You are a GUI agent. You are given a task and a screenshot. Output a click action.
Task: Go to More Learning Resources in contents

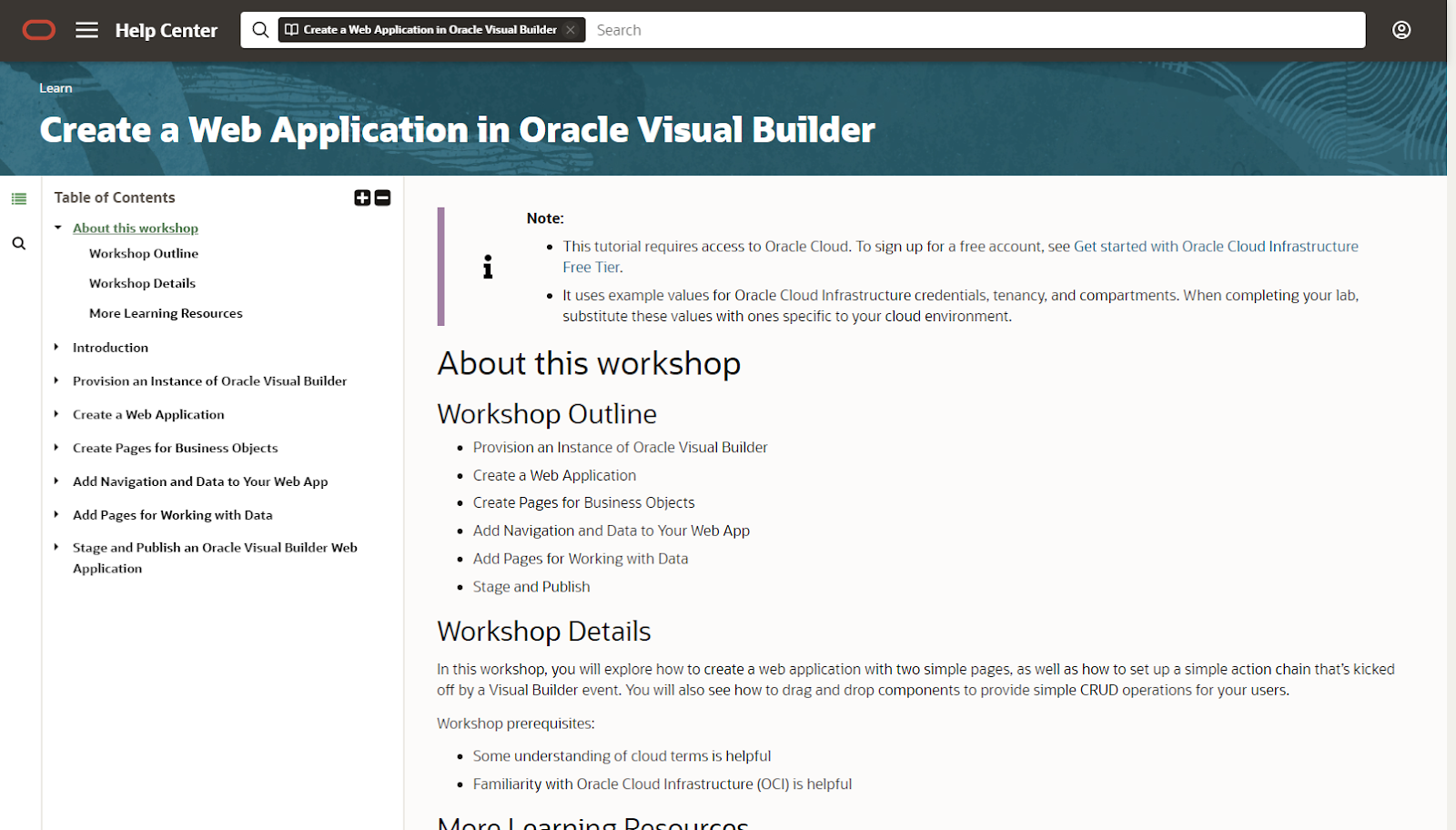pyautogui.click(x=166, y=314)
